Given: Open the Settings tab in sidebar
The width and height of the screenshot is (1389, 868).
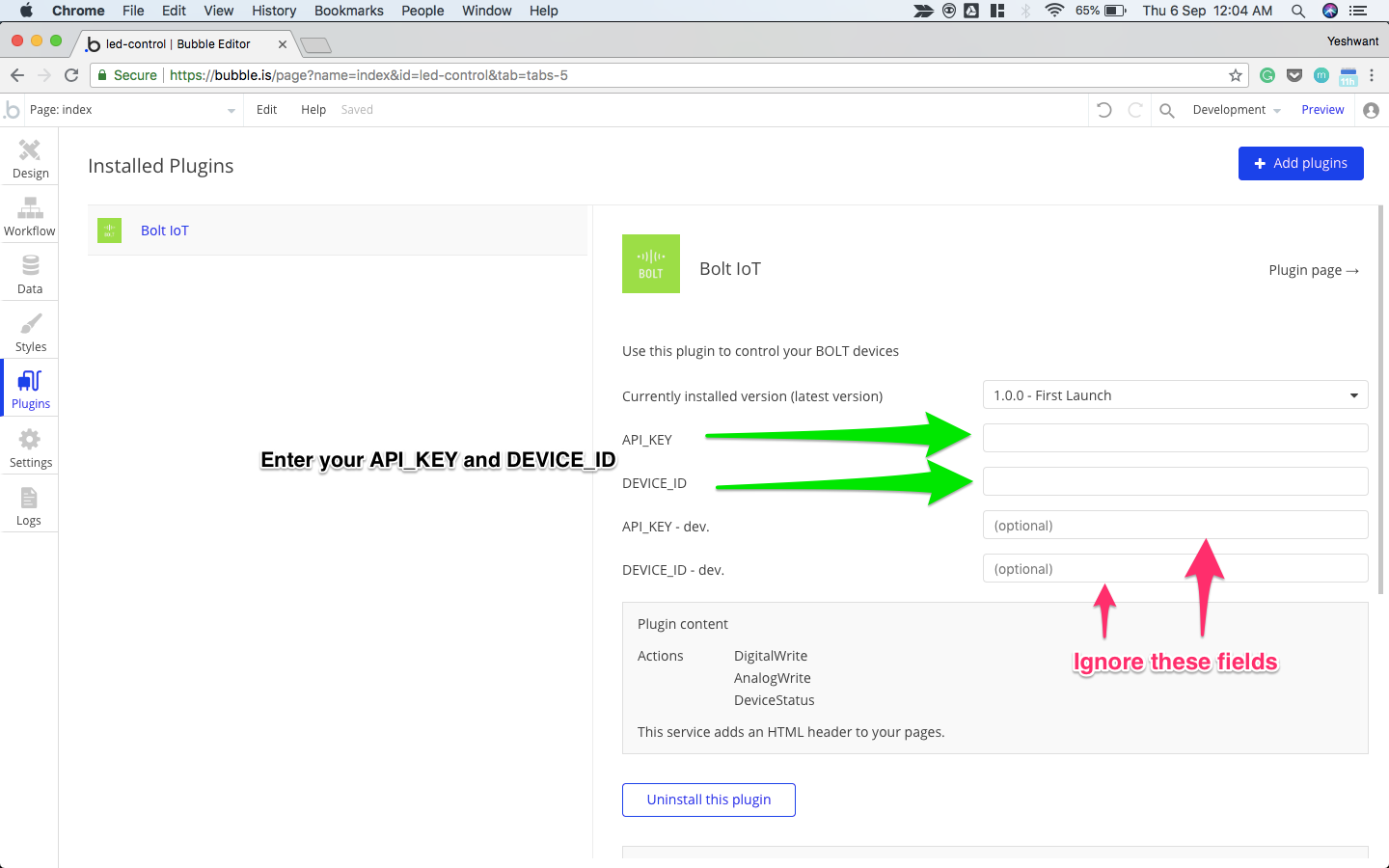Looking at the screenshot, I should coord(30,448).
